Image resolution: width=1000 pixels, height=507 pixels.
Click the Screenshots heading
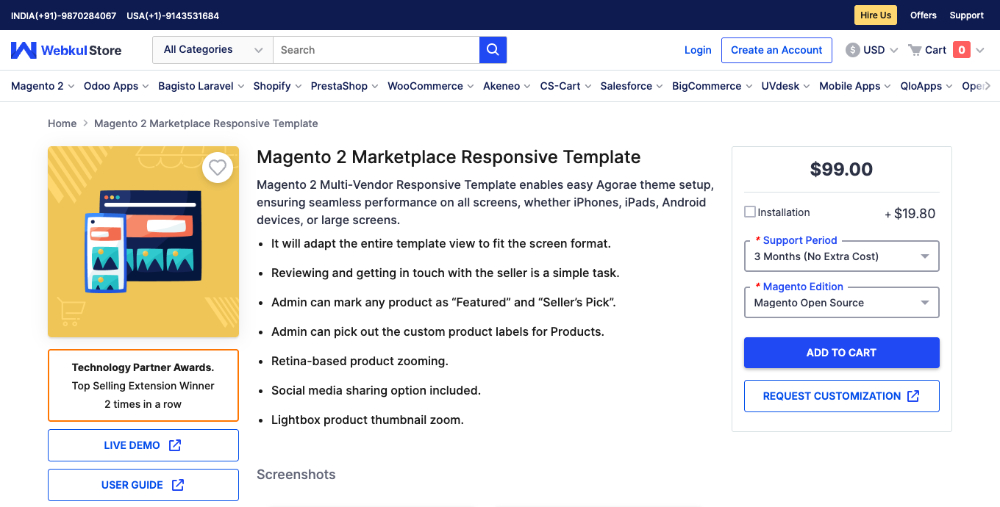click(x=296, y=474)
